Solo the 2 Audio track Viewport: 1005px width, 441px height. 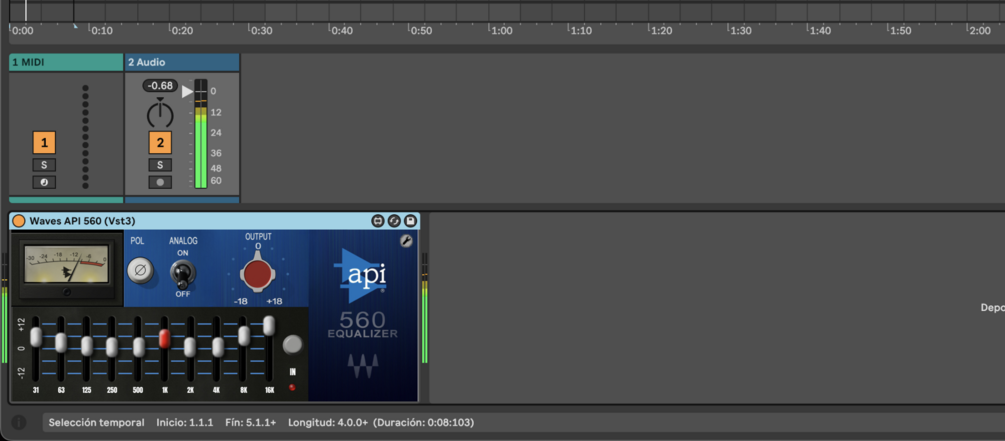pos(160,165)
